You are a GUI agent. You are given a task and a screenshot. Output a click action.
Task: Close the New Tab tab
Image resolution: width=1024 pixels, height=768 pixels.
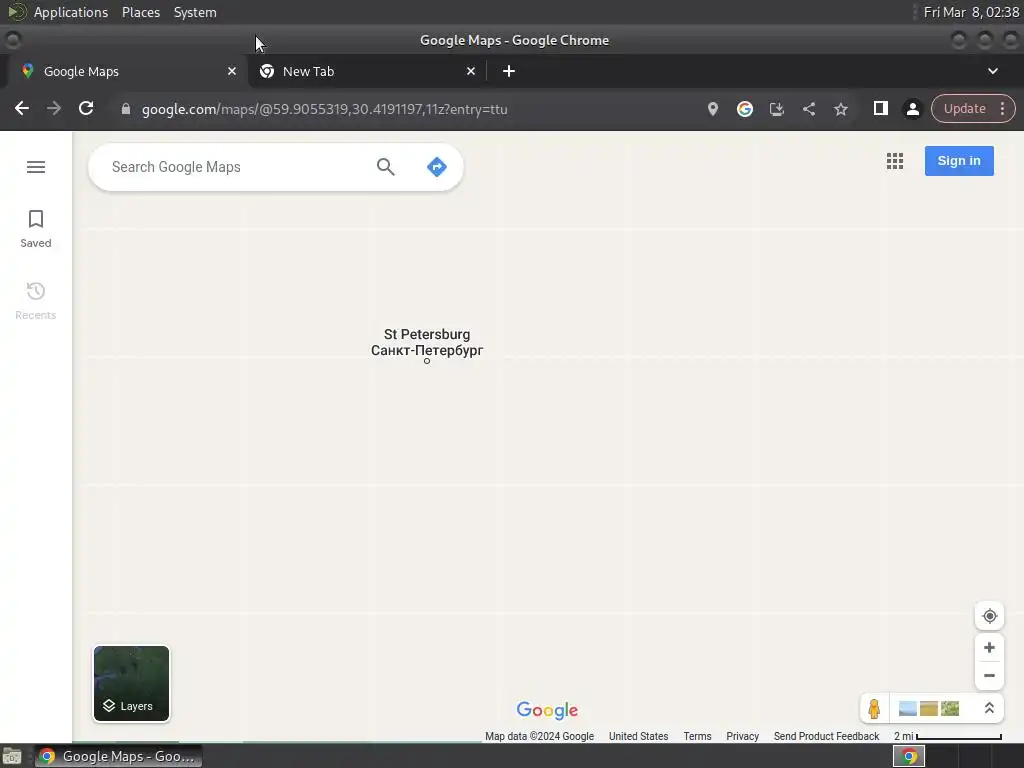471,71
